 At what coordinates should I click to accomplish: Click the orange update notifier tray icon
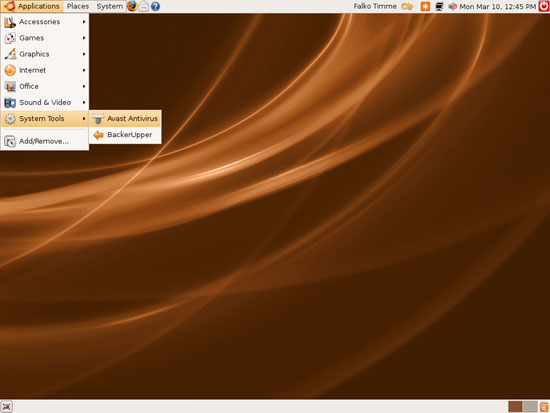(x=425, y=6)
